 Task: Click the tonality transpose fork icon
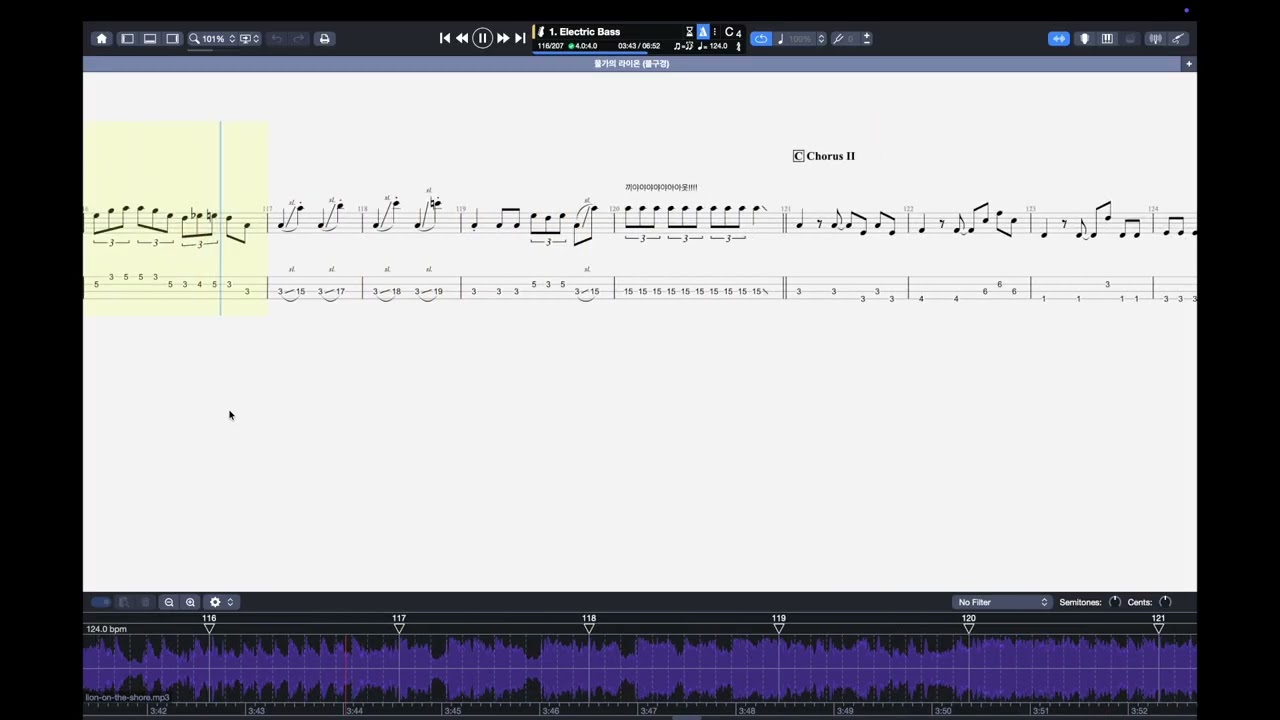838,39
